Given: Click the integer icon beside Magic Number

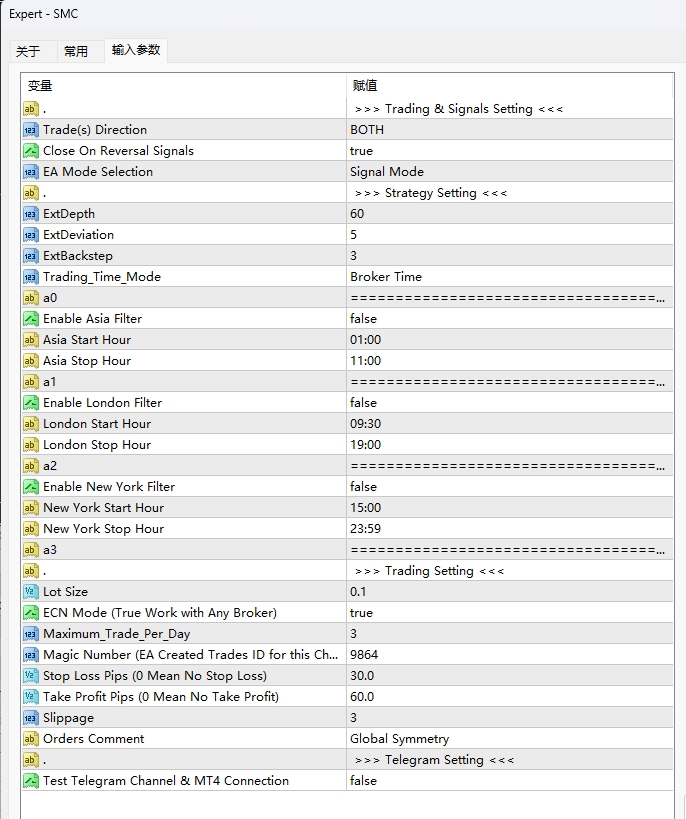Looking at the screenshot, I should 31,654.
